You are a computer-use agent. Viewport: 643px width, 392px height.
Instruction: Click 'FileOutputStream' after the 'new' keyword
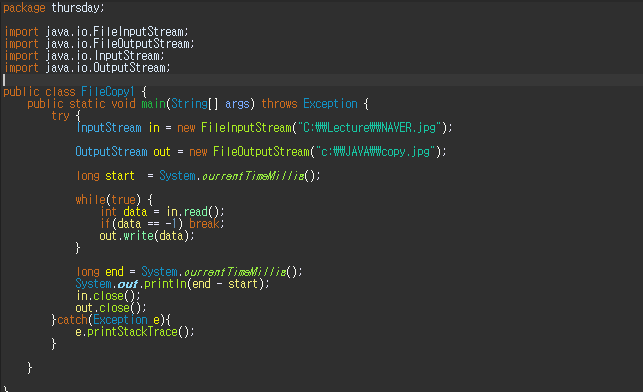point(261,152)
